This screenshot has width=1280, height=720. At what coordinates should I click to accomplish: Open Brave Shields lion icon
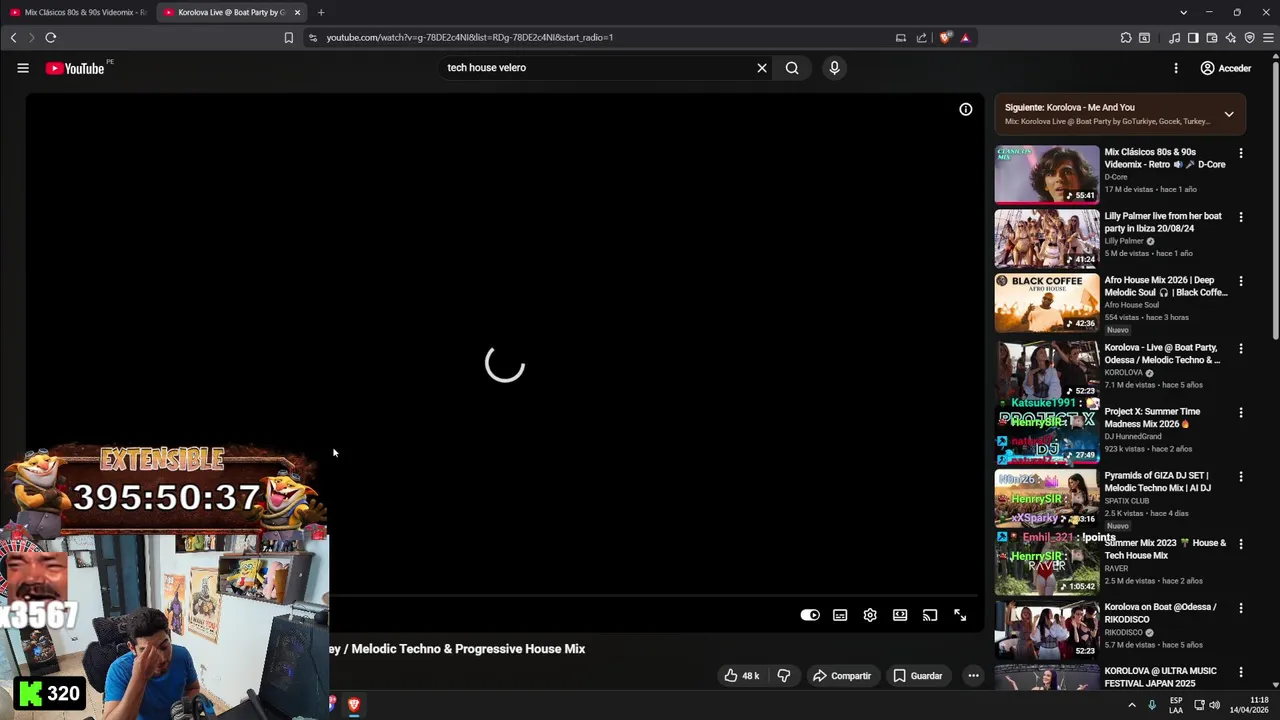tap(946, 38)
